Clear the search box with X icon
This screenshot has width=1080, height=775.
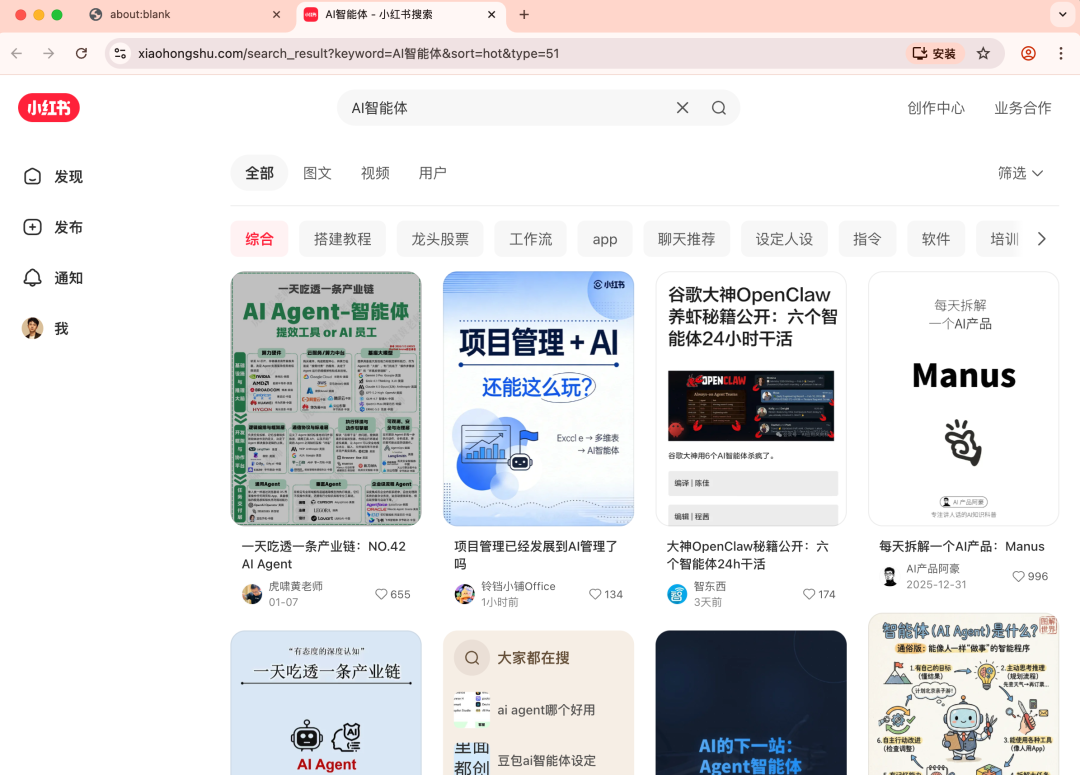click(682, 108)
